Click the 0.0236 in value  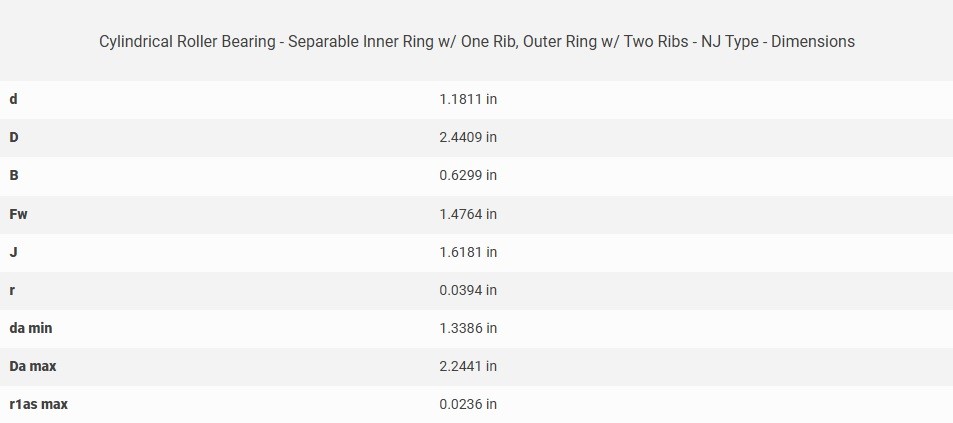[467, 404]
